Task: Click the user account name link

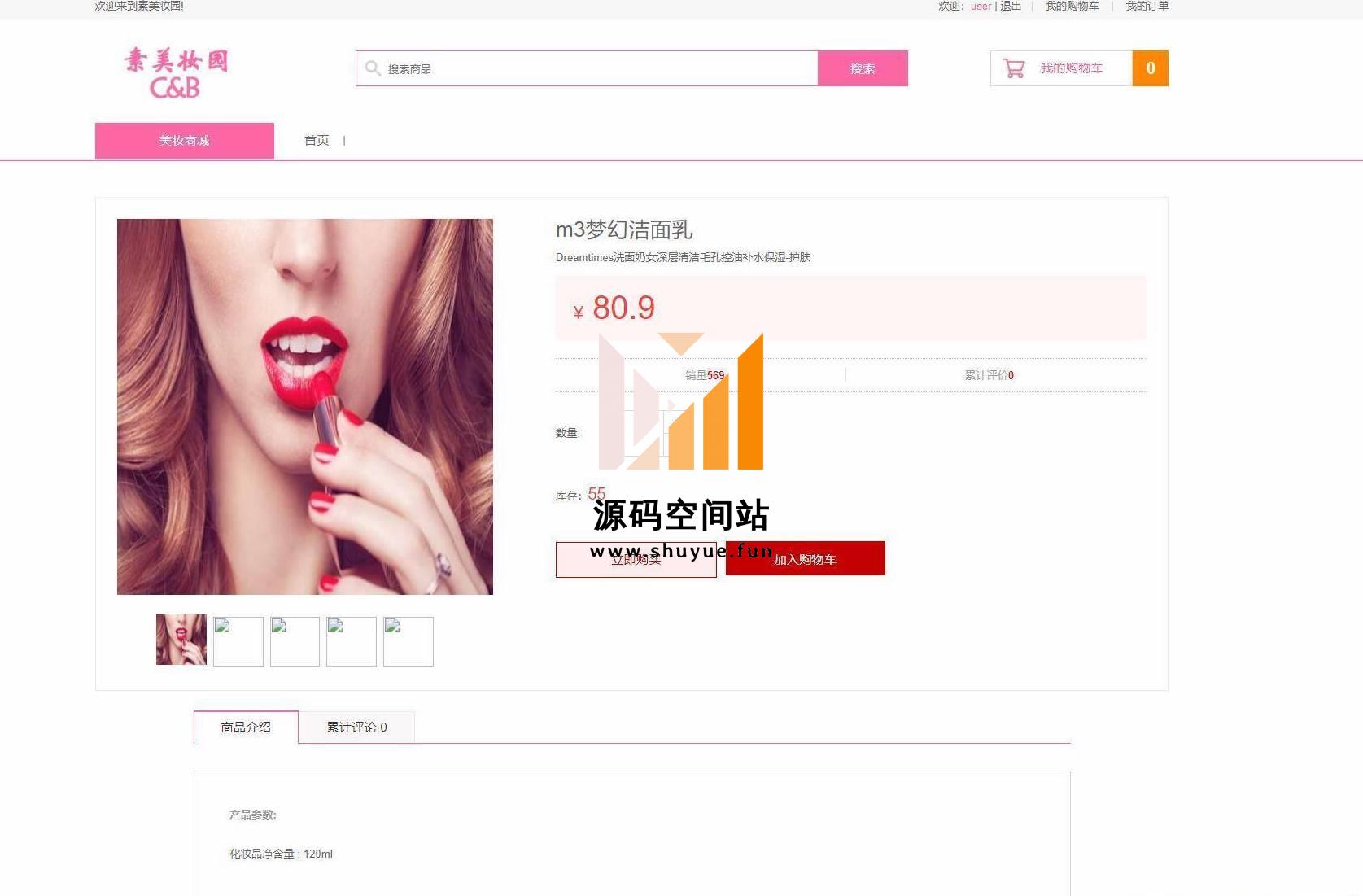Action: pyautogui.click(x=981, y=7)
